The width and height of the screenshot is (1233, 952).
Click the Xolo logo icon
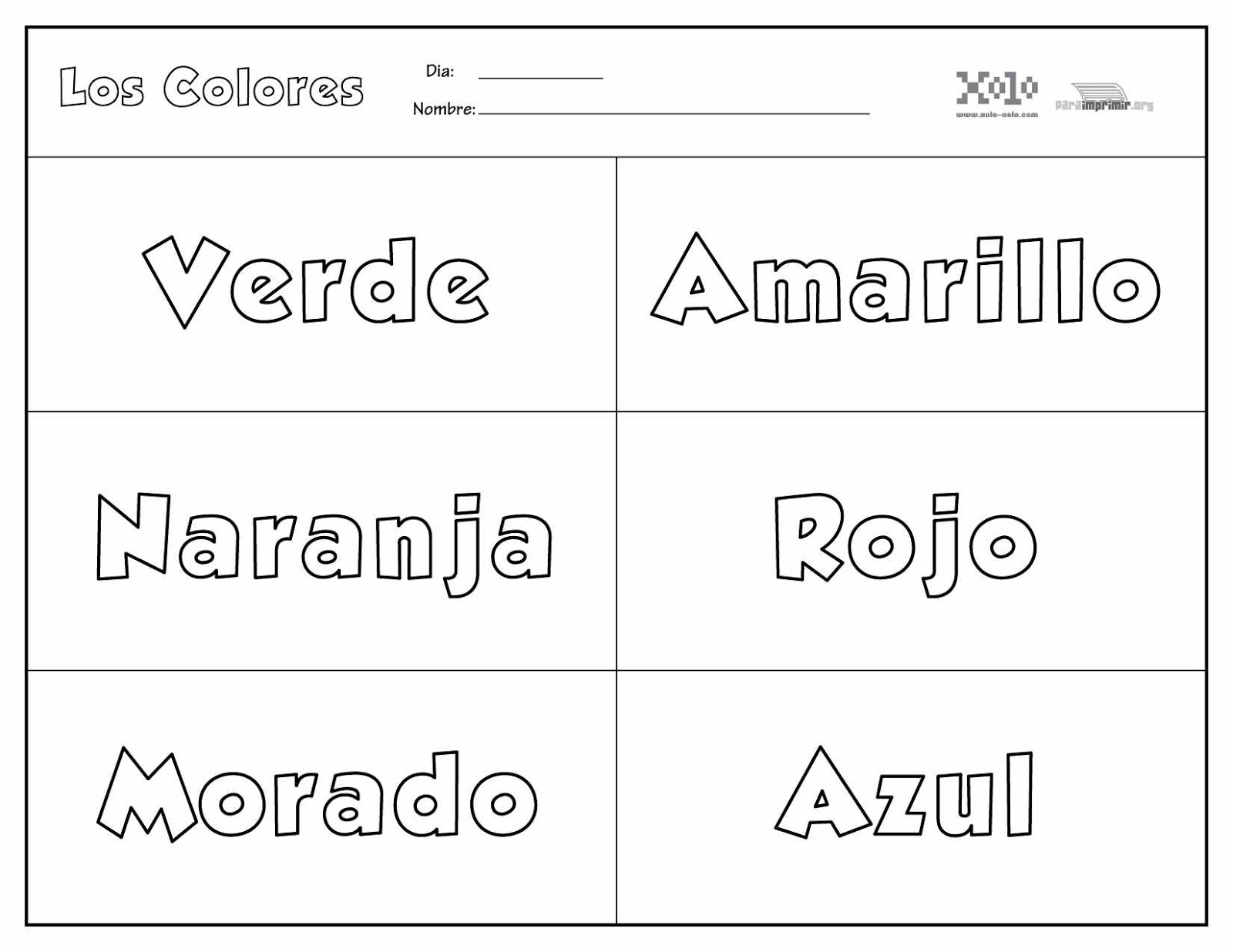coord(996,88)
